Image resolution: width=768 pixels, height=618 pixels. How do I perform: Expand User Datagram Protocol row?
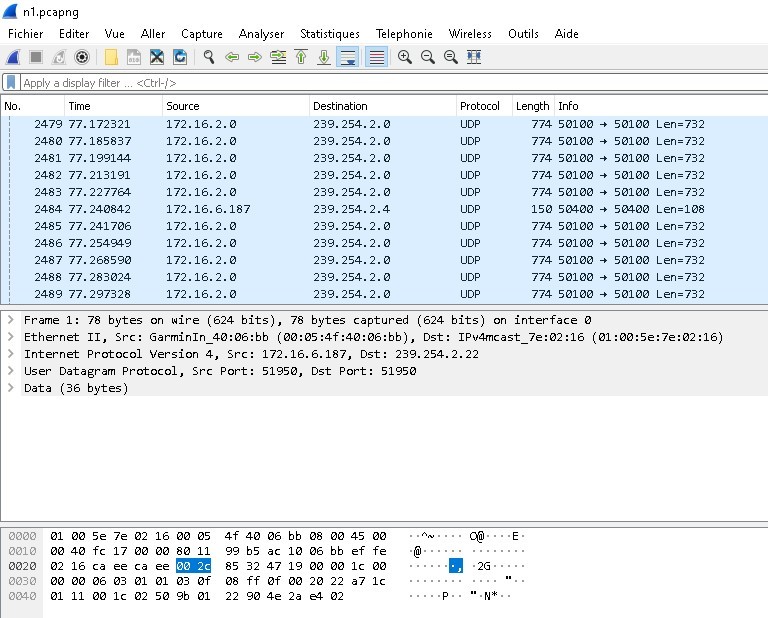point(10,371)
